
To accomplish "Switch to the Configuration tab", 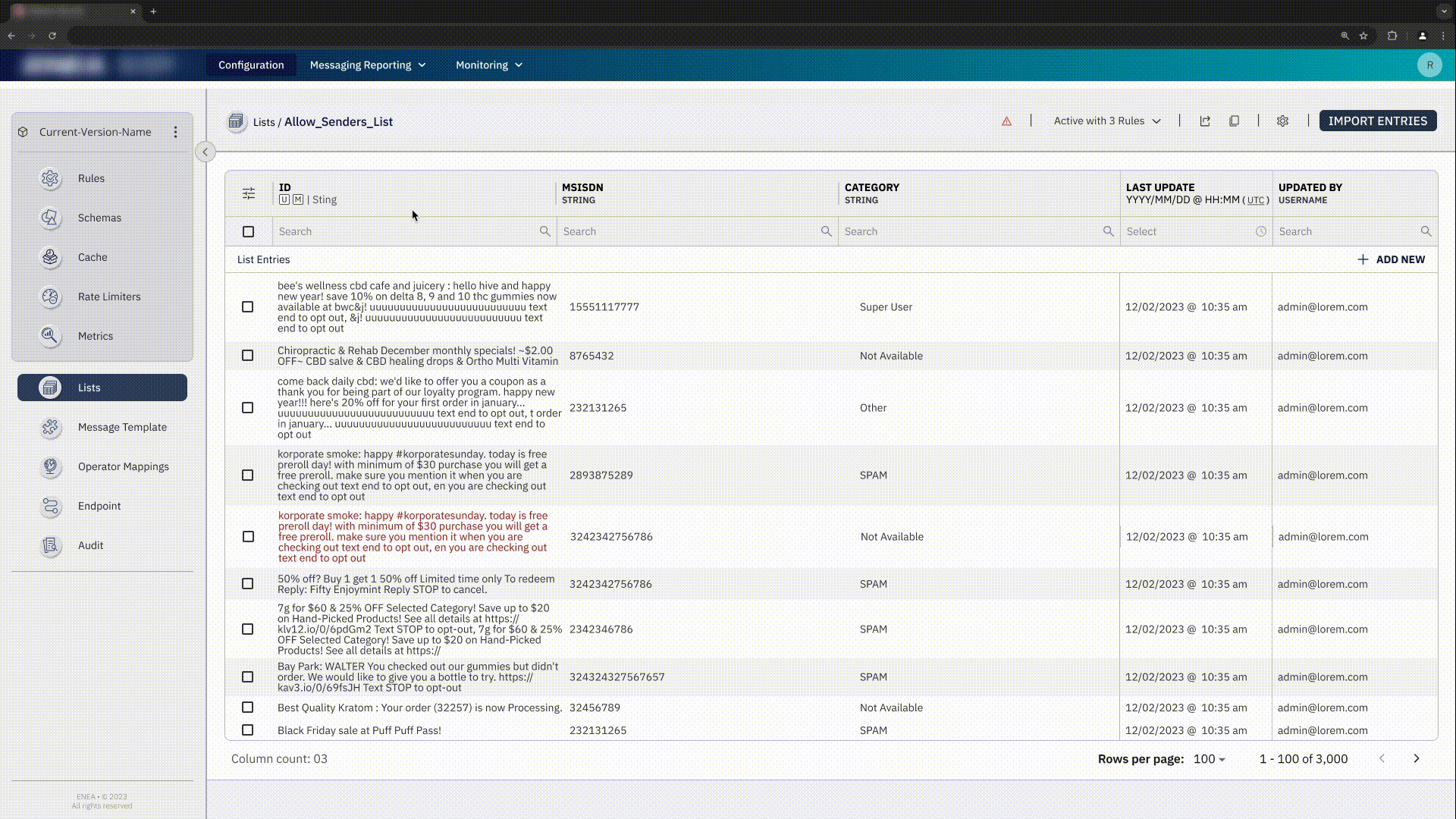I will pyautogui.click(x=251, y=64).
